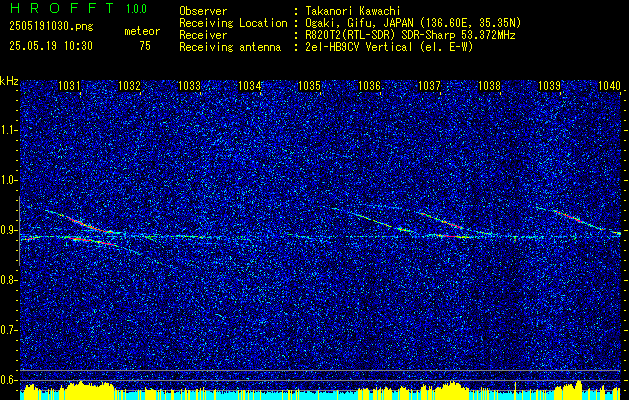
Task: Click the meteor count value 75
Action: pyautogui.click(x=145, y=46)
